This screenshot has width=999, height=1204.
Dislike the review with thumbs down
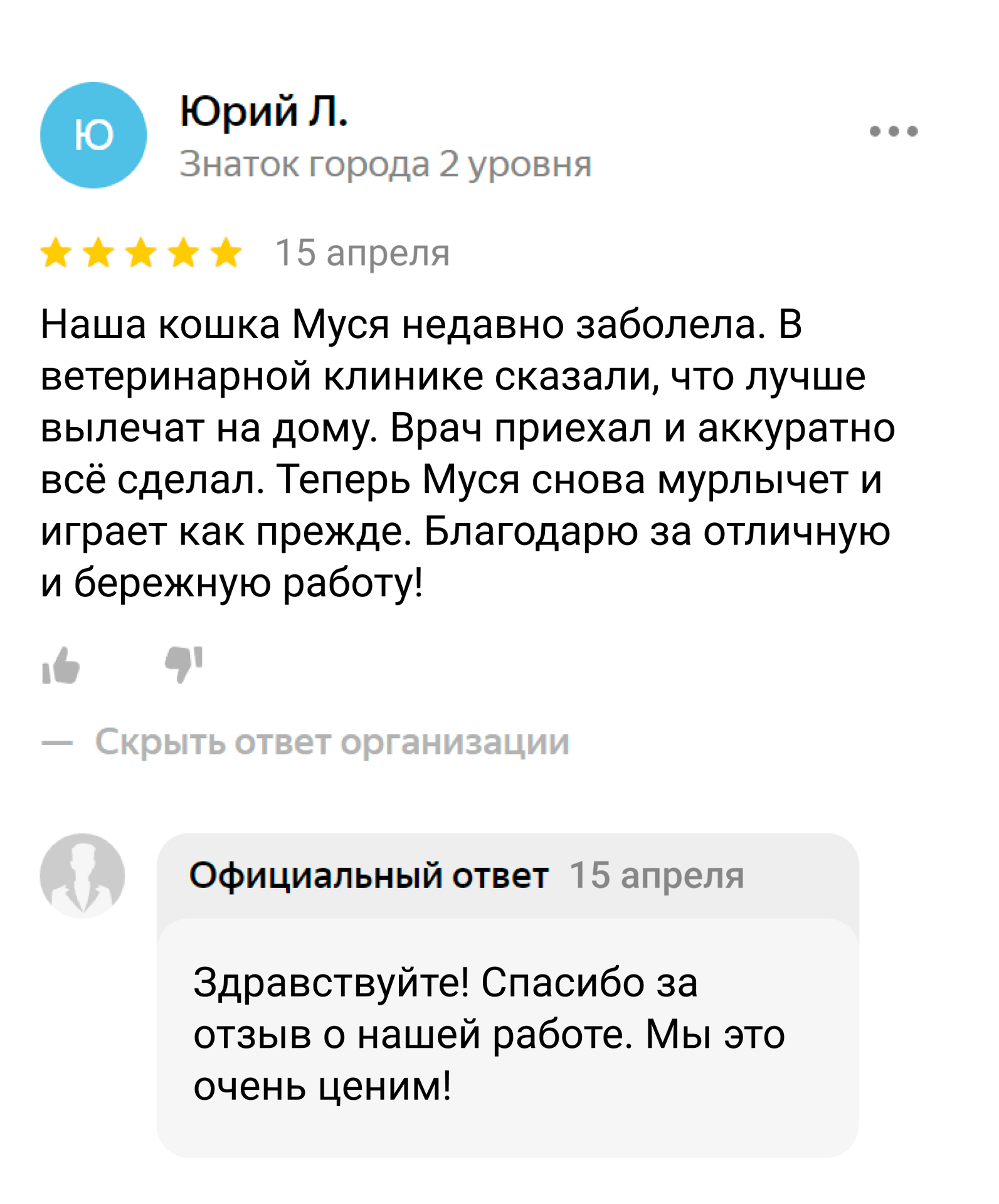pos(184,665)
